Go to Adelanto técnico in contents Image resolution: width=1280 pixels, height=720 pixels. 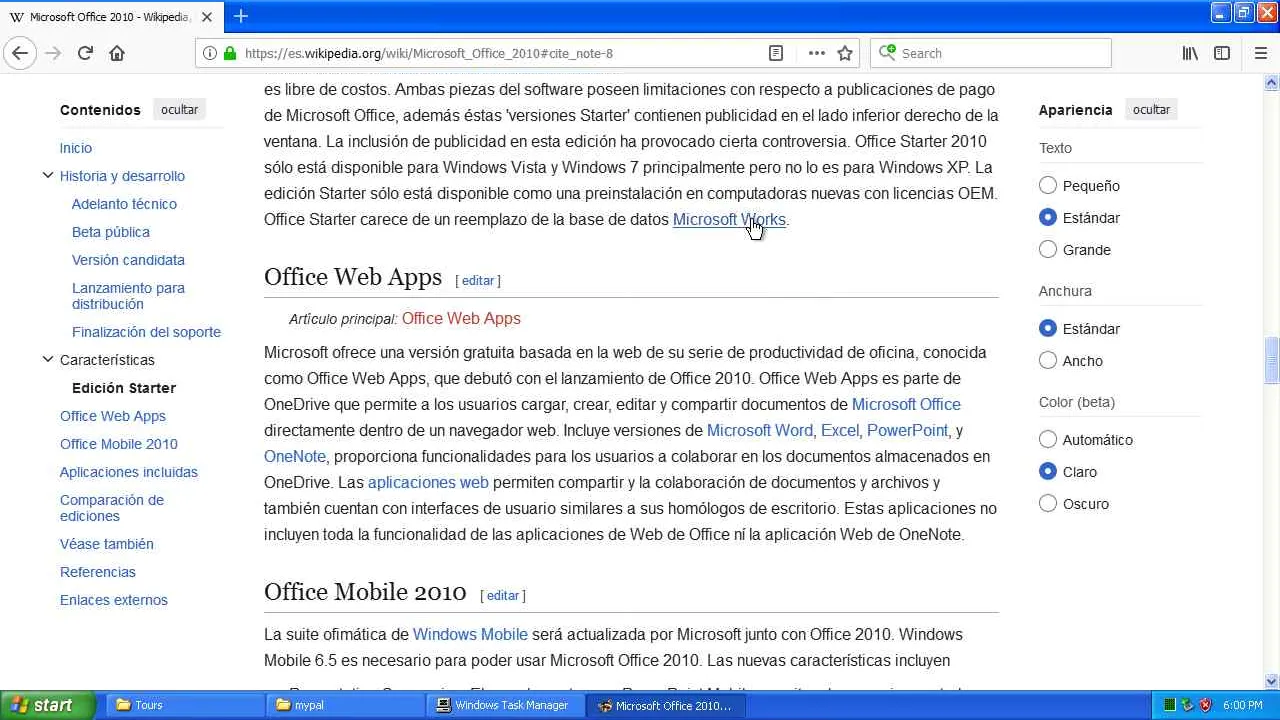click(x=124, y=204)
